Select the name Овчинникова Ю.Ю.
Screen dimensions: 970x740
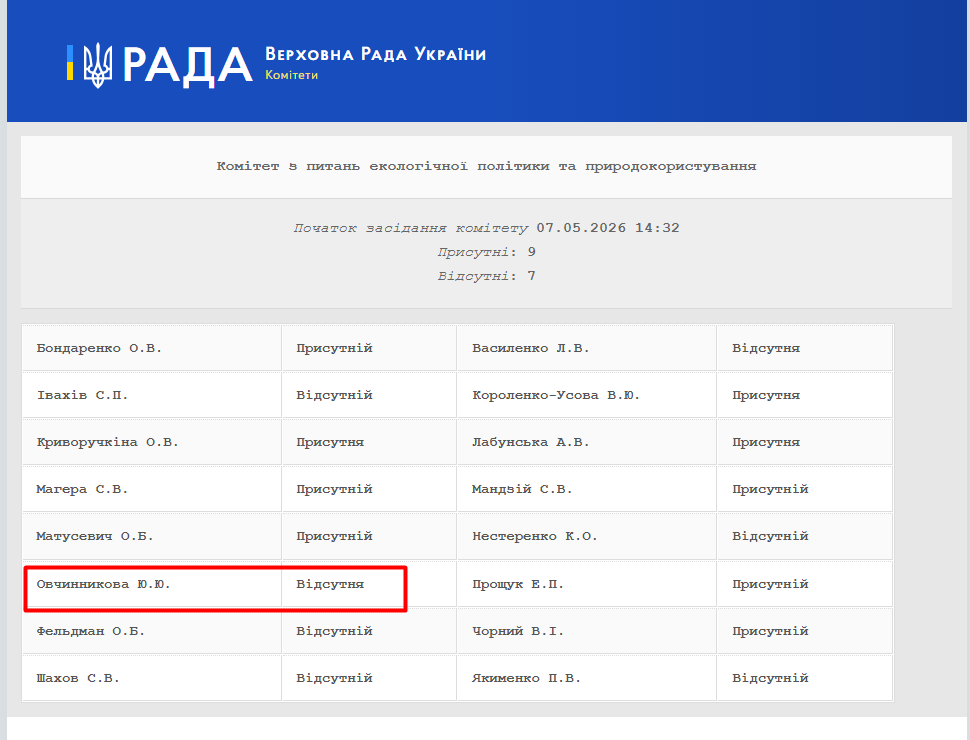point(103,584)
